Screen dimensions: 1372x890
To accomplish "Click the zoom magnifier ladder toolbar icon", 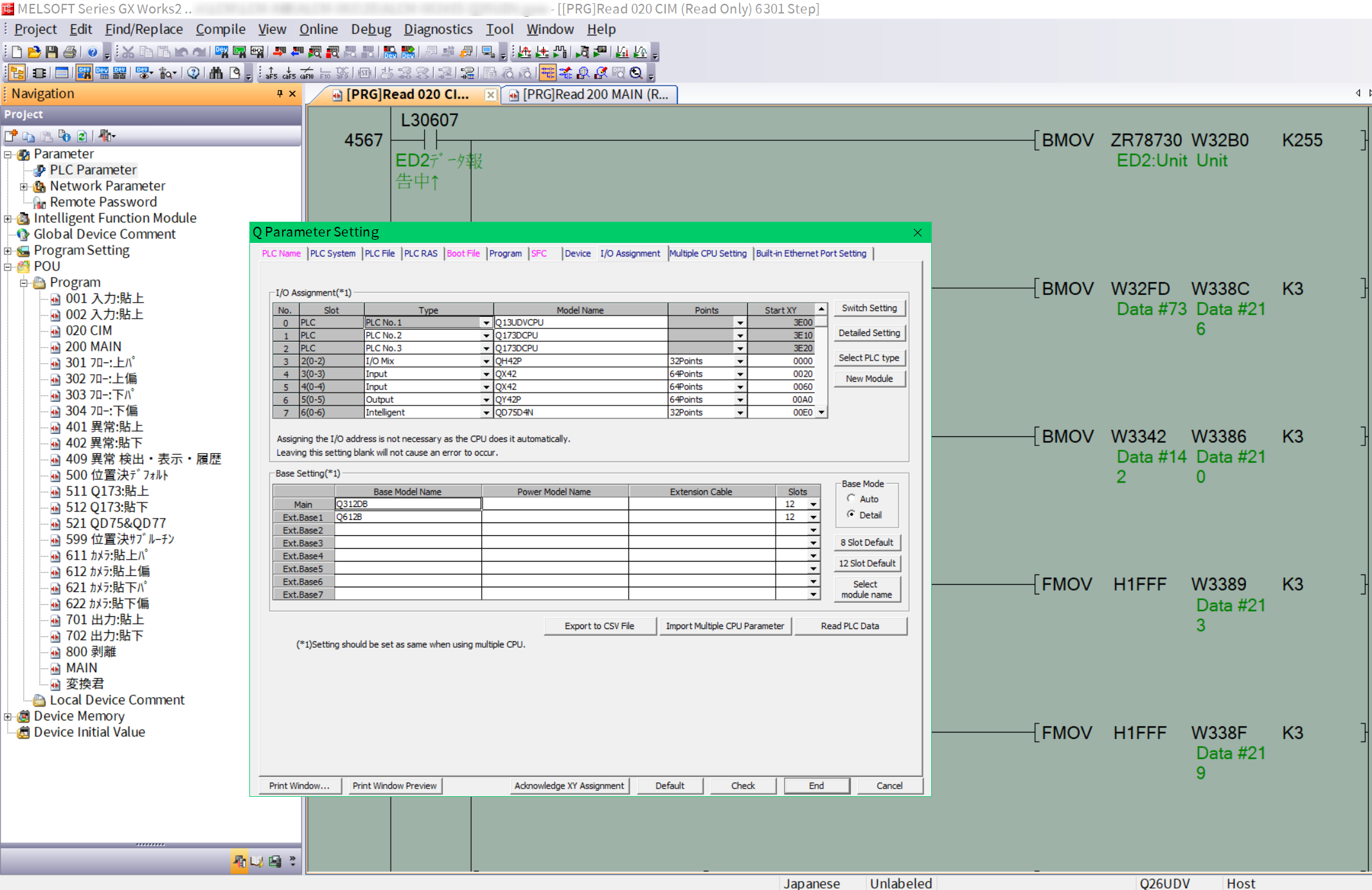I will (x=636, y=73).
